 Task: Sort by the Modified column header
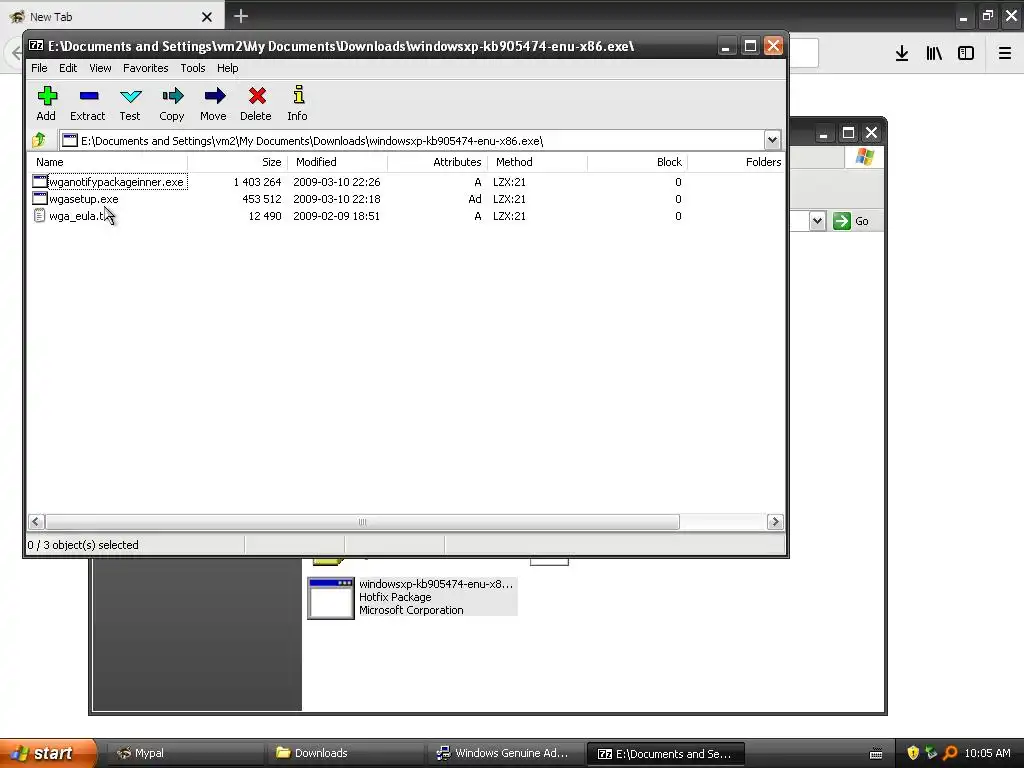[338, 162]
